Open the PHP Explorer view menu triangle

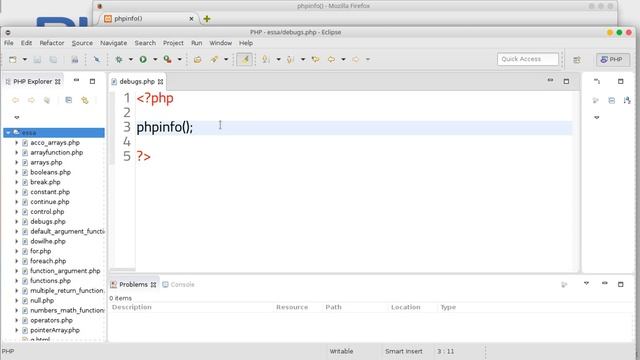click(17, 117)
